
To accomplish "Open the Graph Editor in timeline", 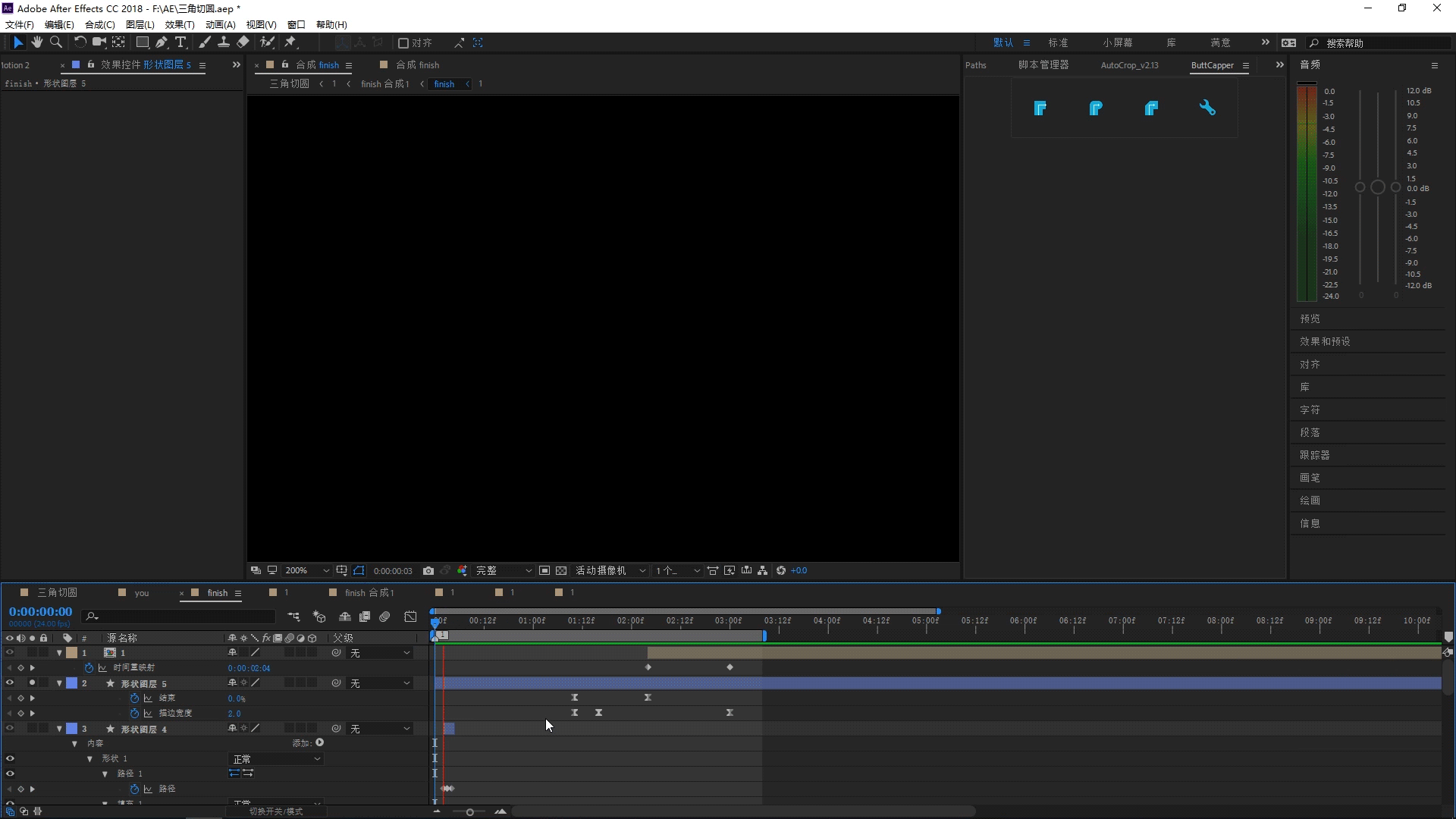I will click(410, 617).
